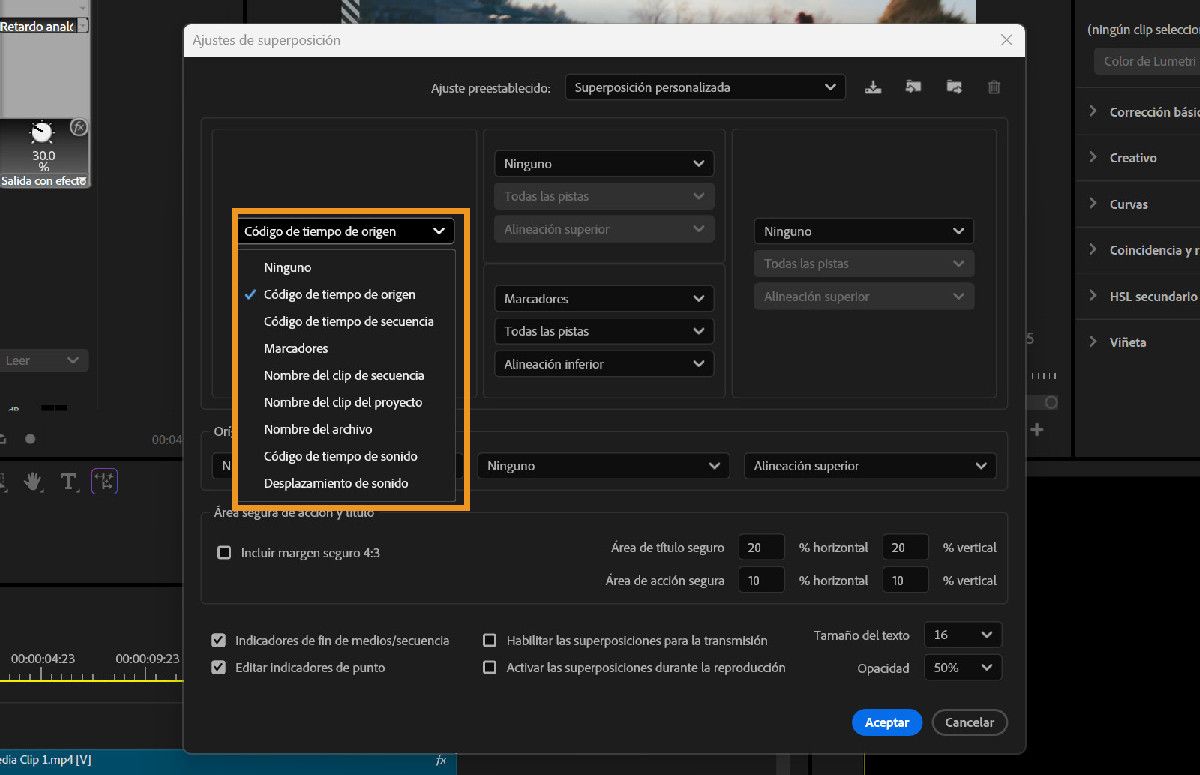Delete the overlay preset via trash icon
This screenshot has height=775, width=1200.
994,87
